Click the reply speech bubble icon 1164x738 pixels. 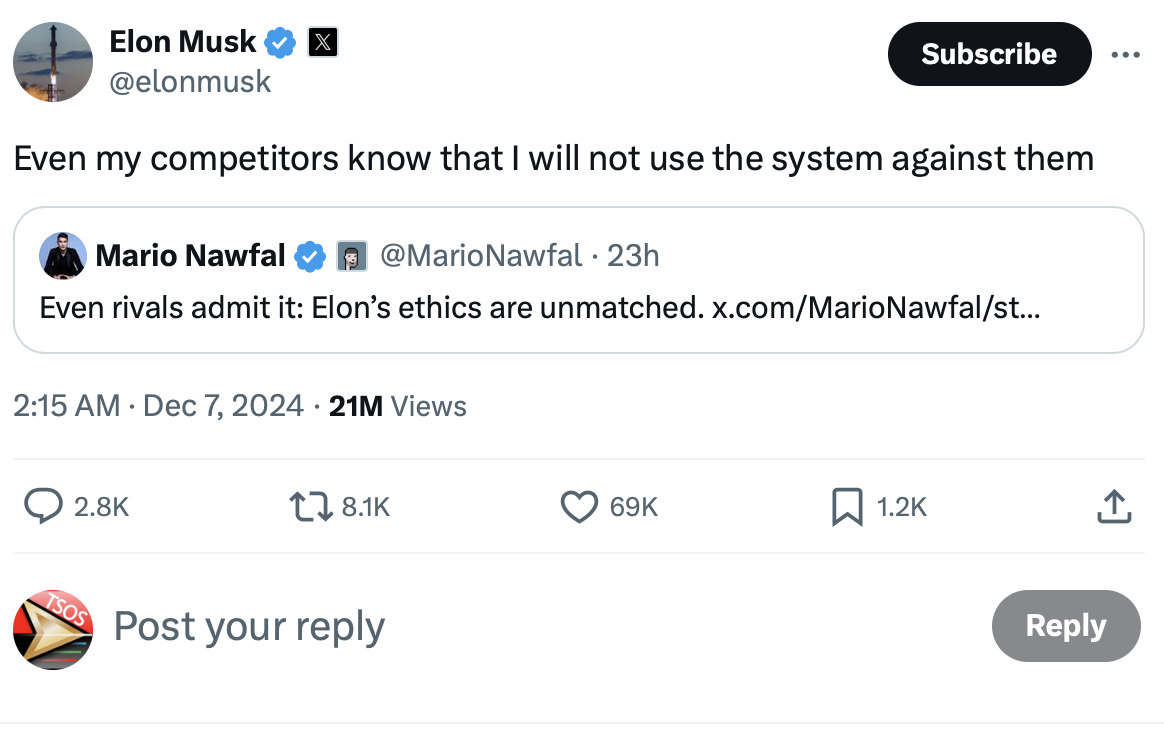[x=42, y=508]
